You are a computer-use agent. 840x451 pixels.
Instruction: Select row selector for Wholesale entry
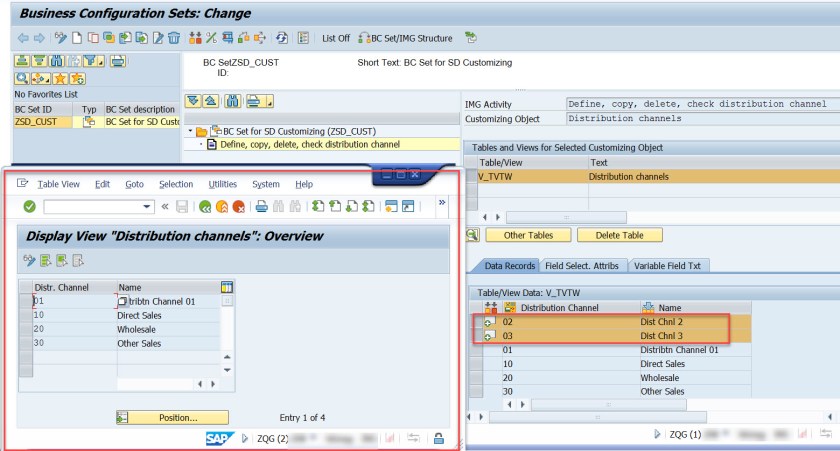[25, 329]
